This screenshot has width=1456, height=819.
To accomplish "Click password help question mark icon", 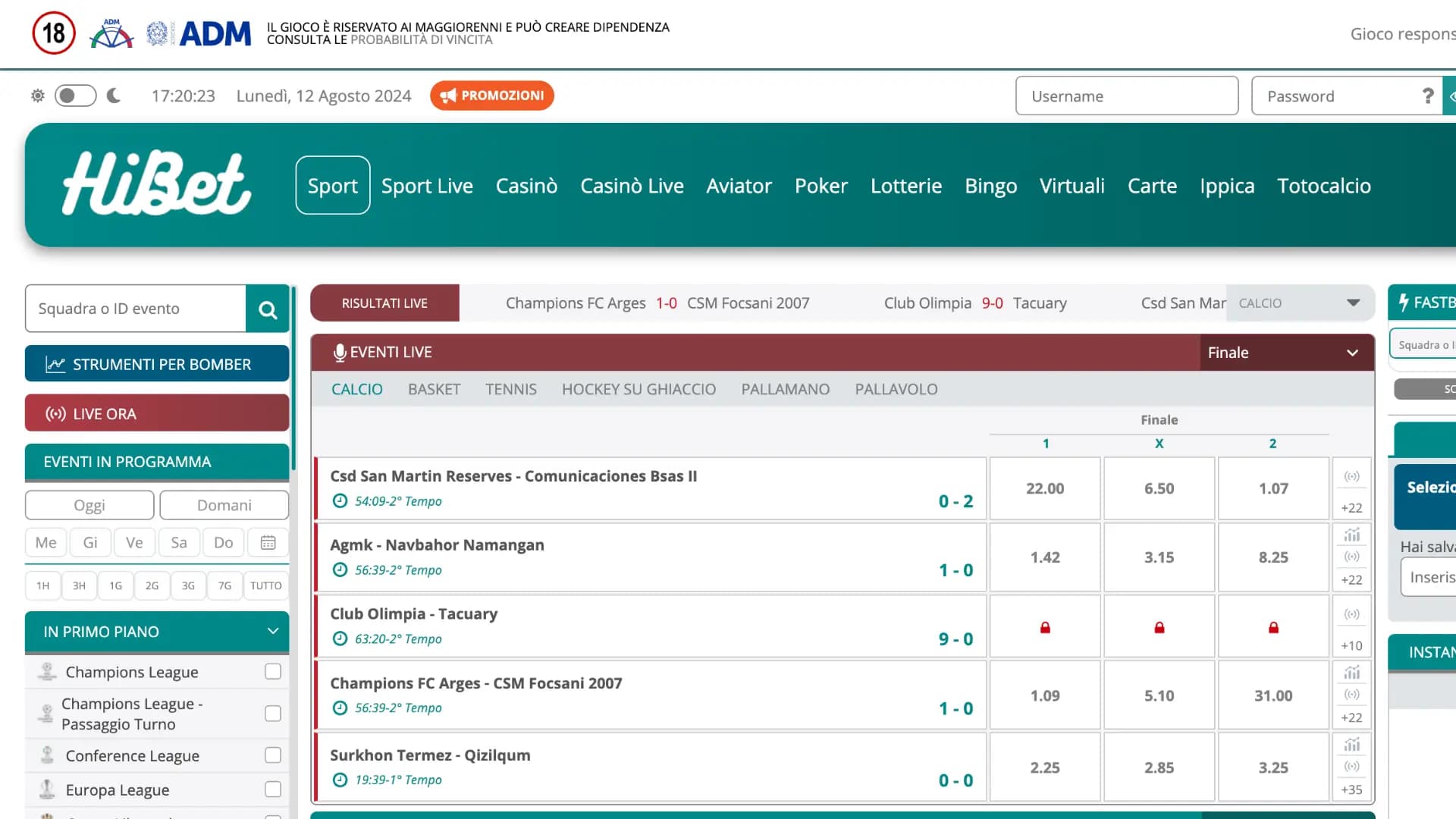I will 1427,96.
